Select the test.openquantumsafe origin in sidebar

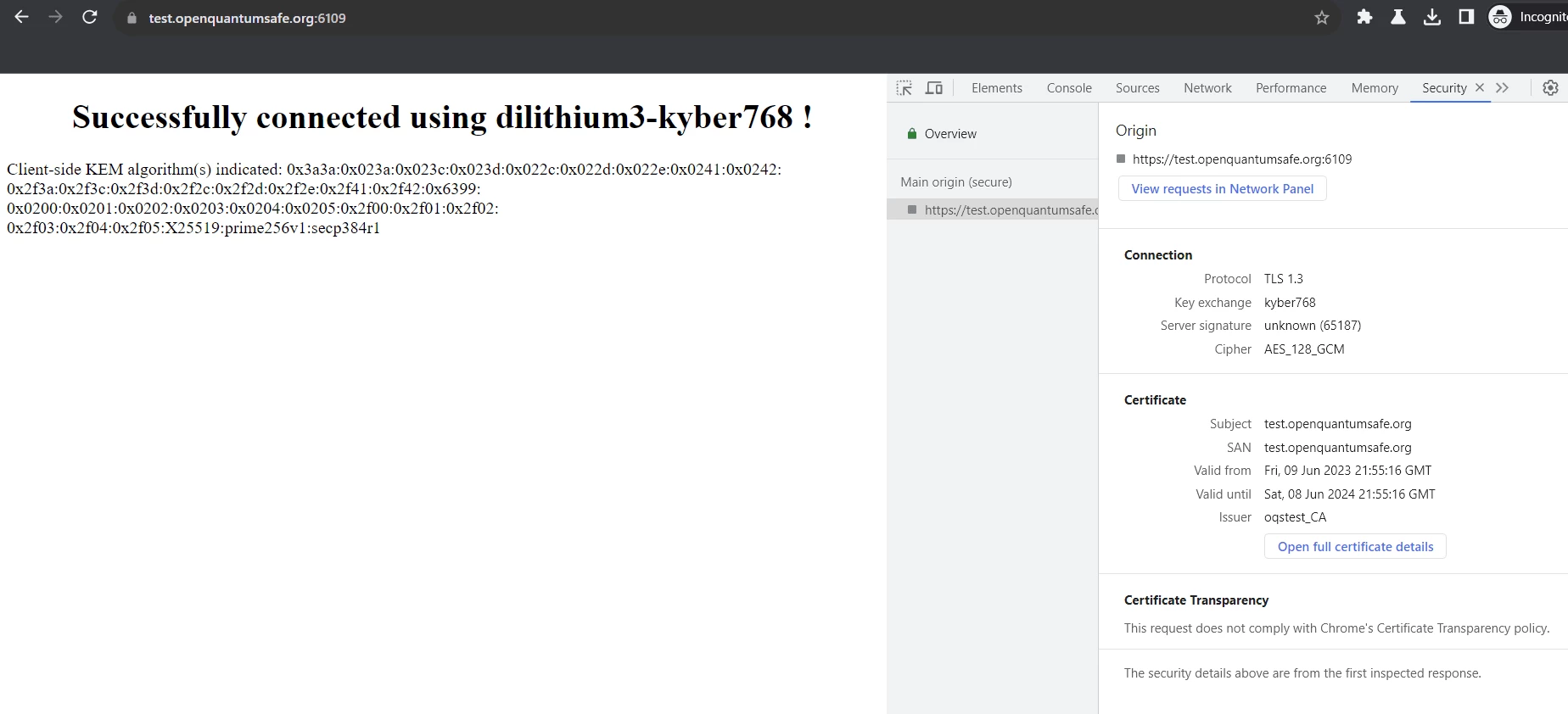[x=993, y=210]
